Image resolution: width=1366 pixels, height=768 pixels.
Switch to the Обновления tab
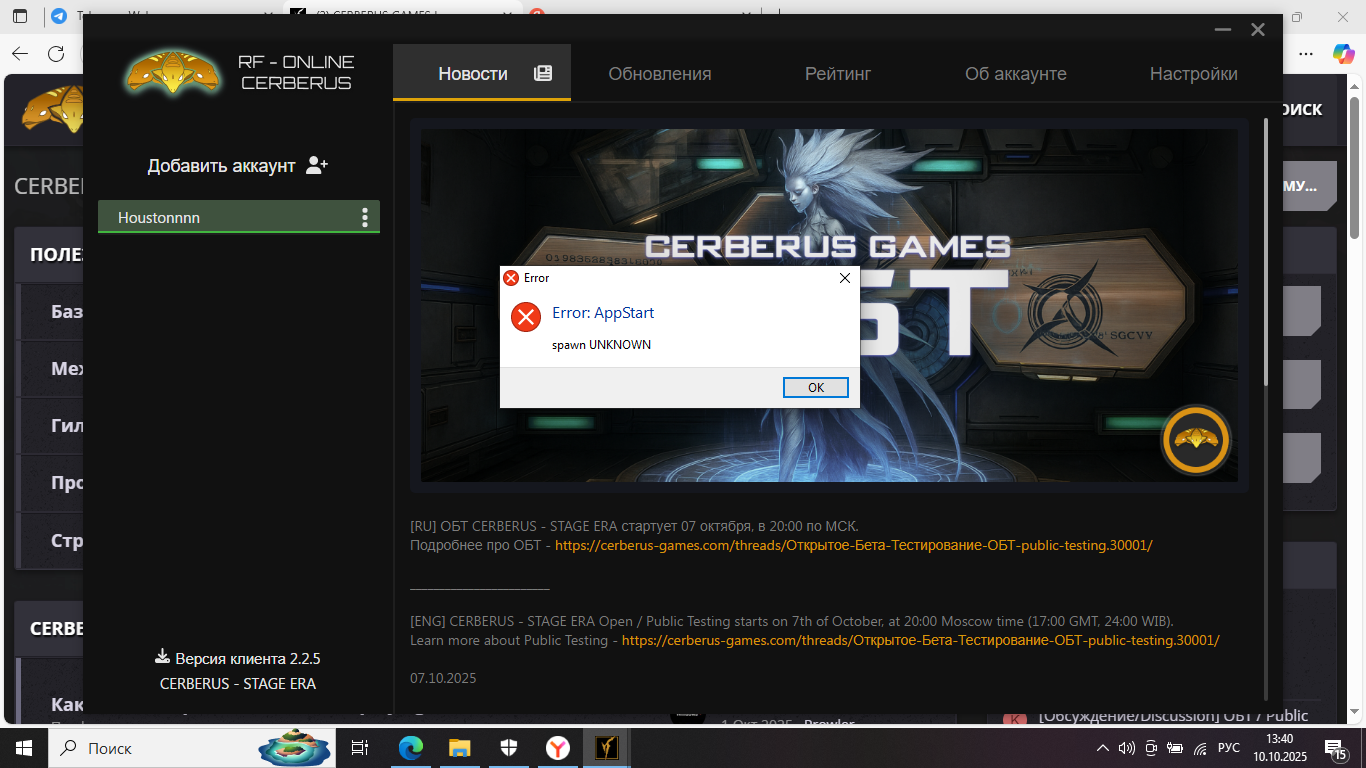pyautogui.click(x=660, y=74)
